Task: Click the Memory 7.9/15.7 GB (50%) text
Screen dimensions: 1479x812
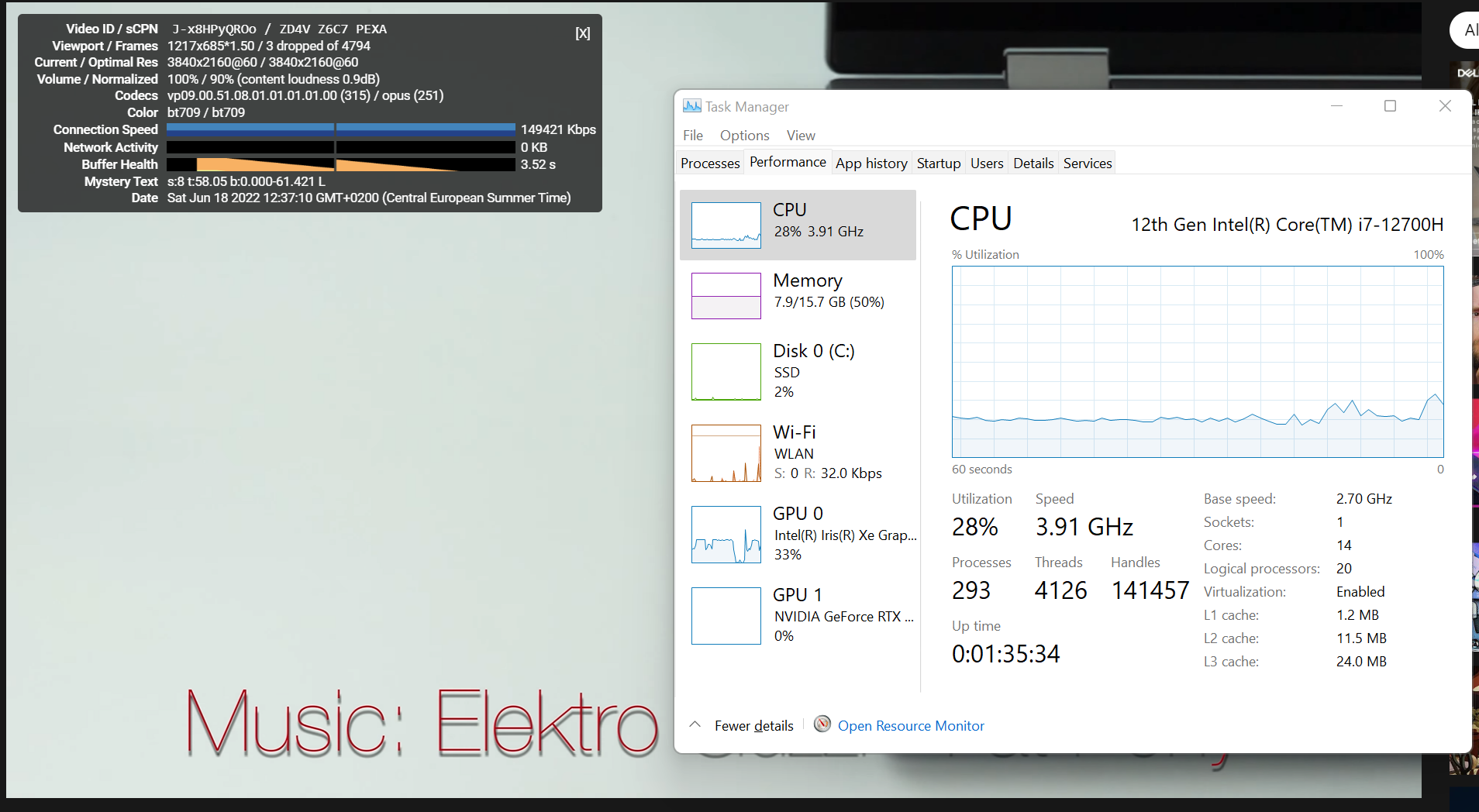Action: [x=829, y=302]
